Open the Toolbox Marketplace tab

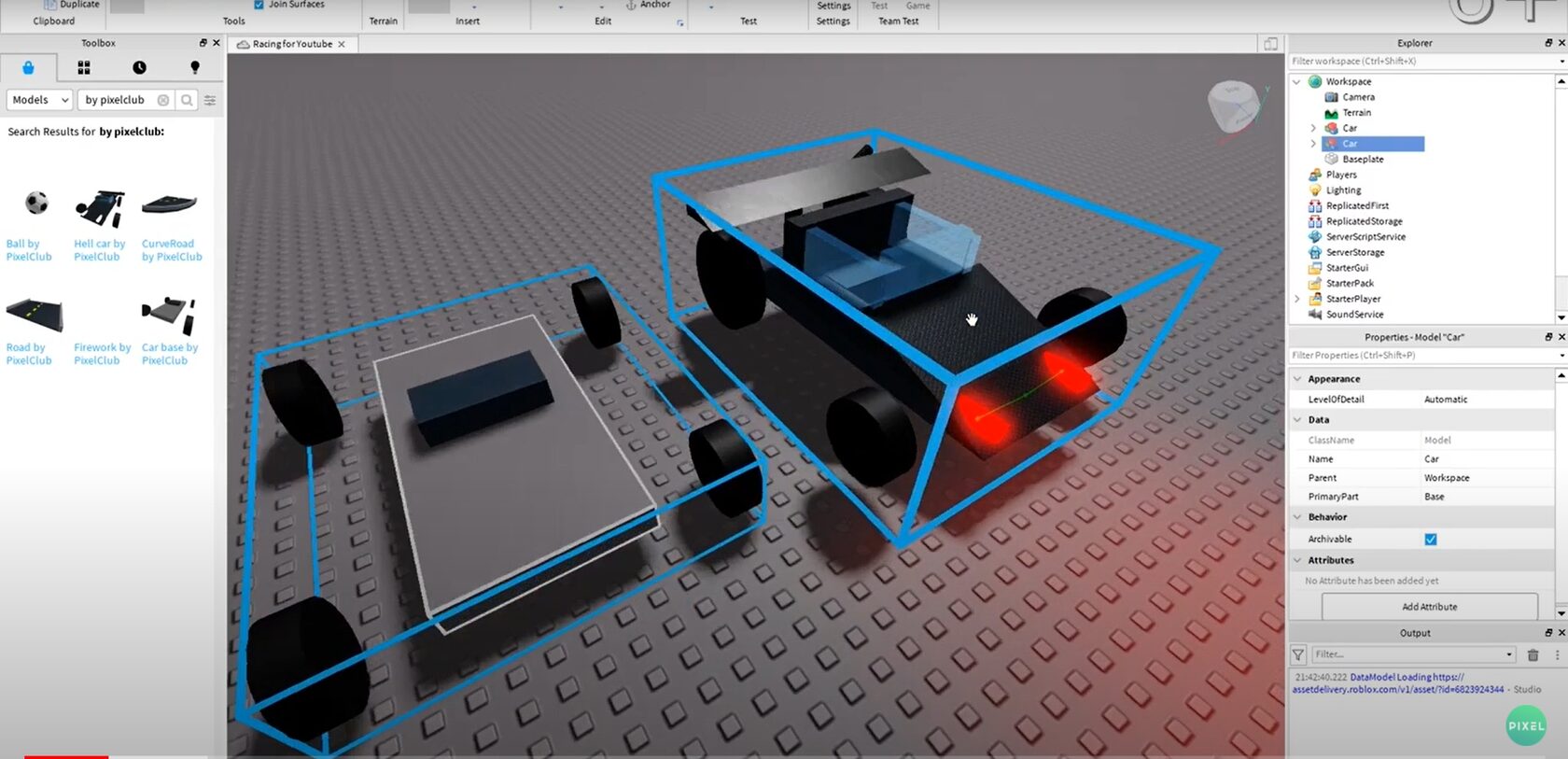(x=28, y=67)
